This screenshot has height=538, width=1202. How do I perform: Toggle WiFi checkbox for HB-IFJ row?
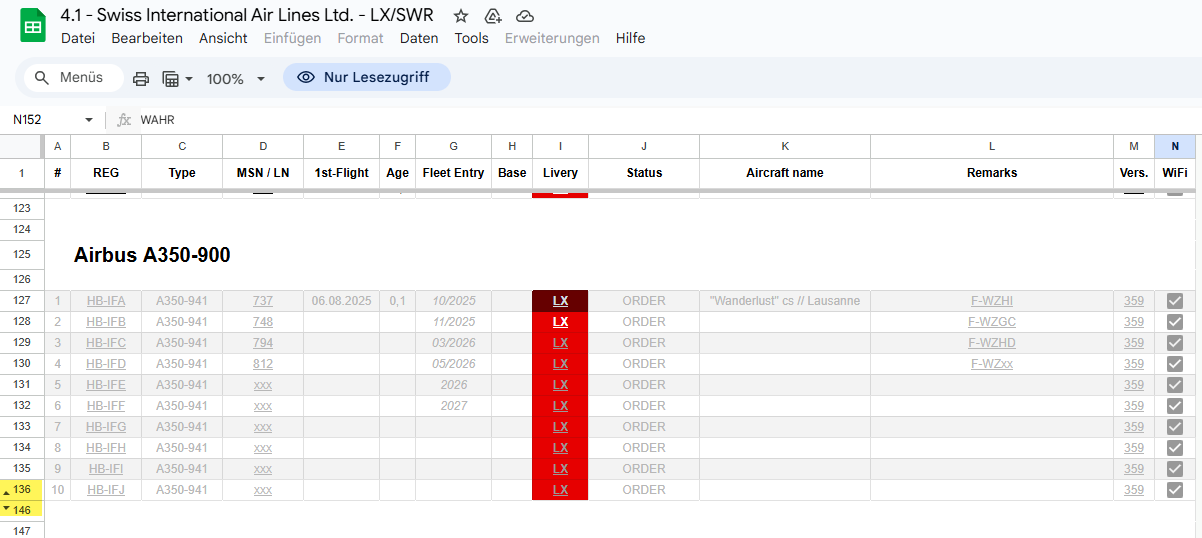click(x=1175, y=490)
